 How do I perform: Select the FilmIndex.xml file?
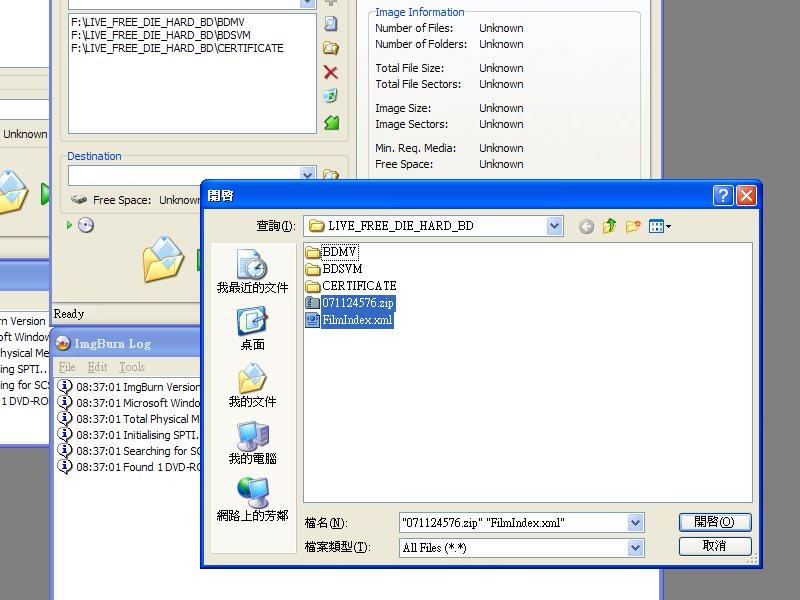coord(357,319)
